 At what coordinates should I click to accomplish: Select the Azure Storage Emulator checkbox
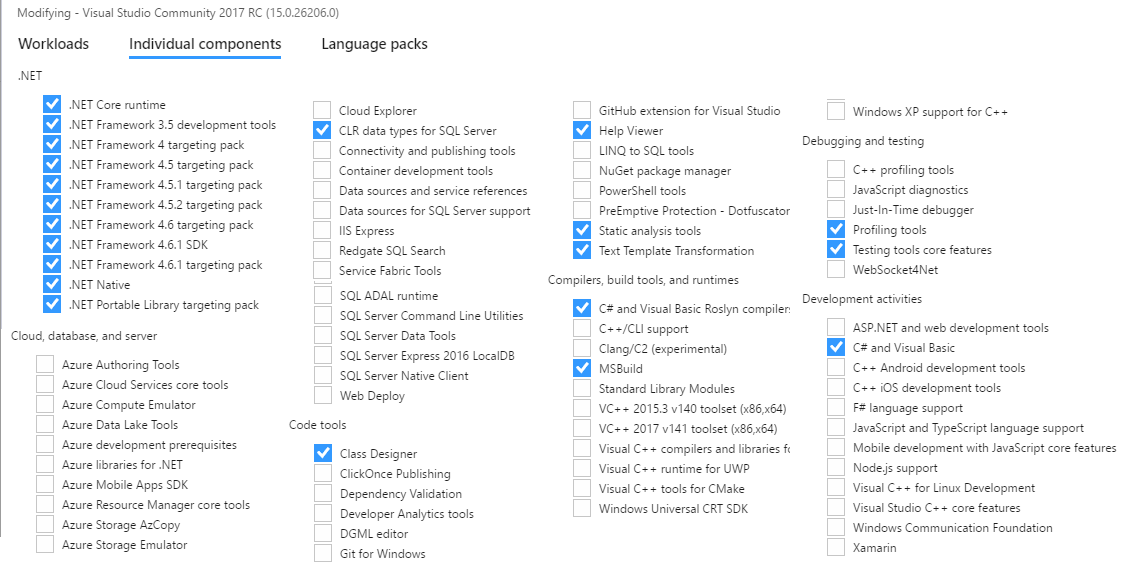pyautogui.click(x=45, y=544)
